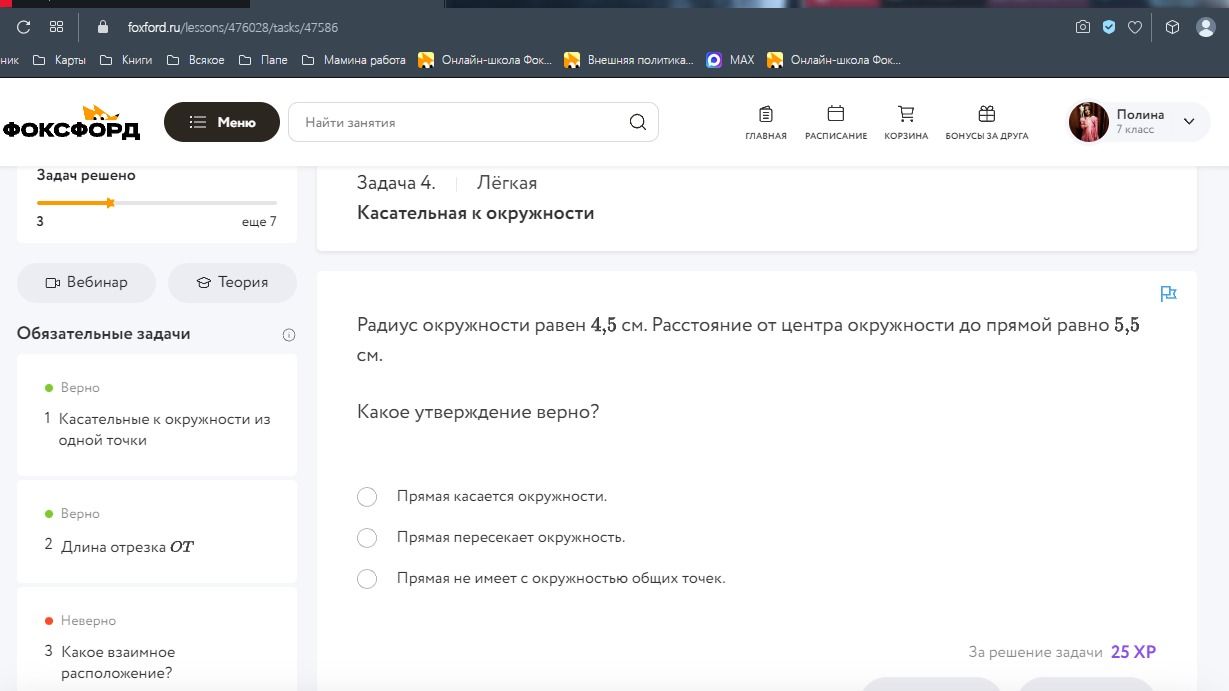Click the Задач решено progress bar
The height and width of the screenshot is (691, 1229).
157,203
